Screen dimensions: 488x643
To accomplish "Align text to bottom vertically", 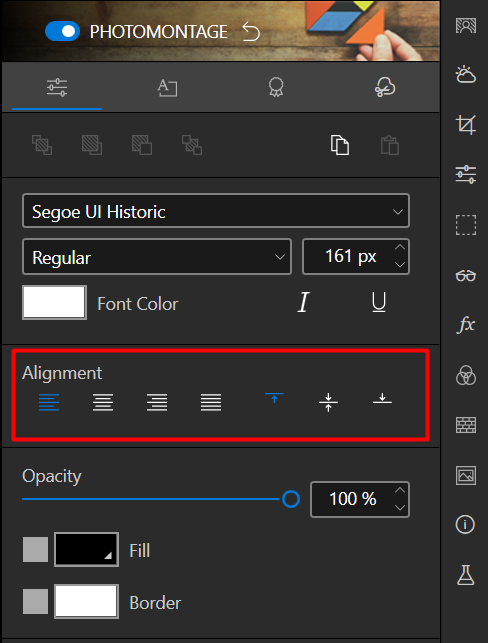I will tap(382, 398).
